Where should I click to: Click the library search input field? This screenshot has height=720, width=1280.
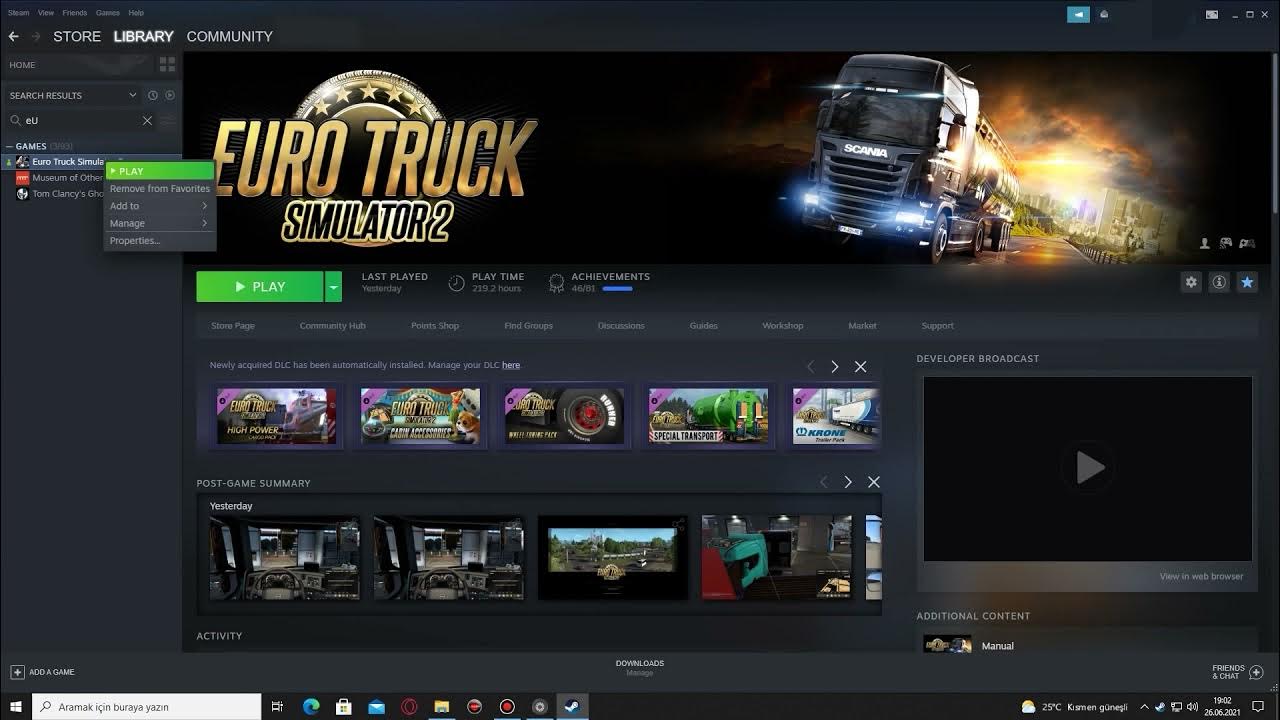pos(80,120)
